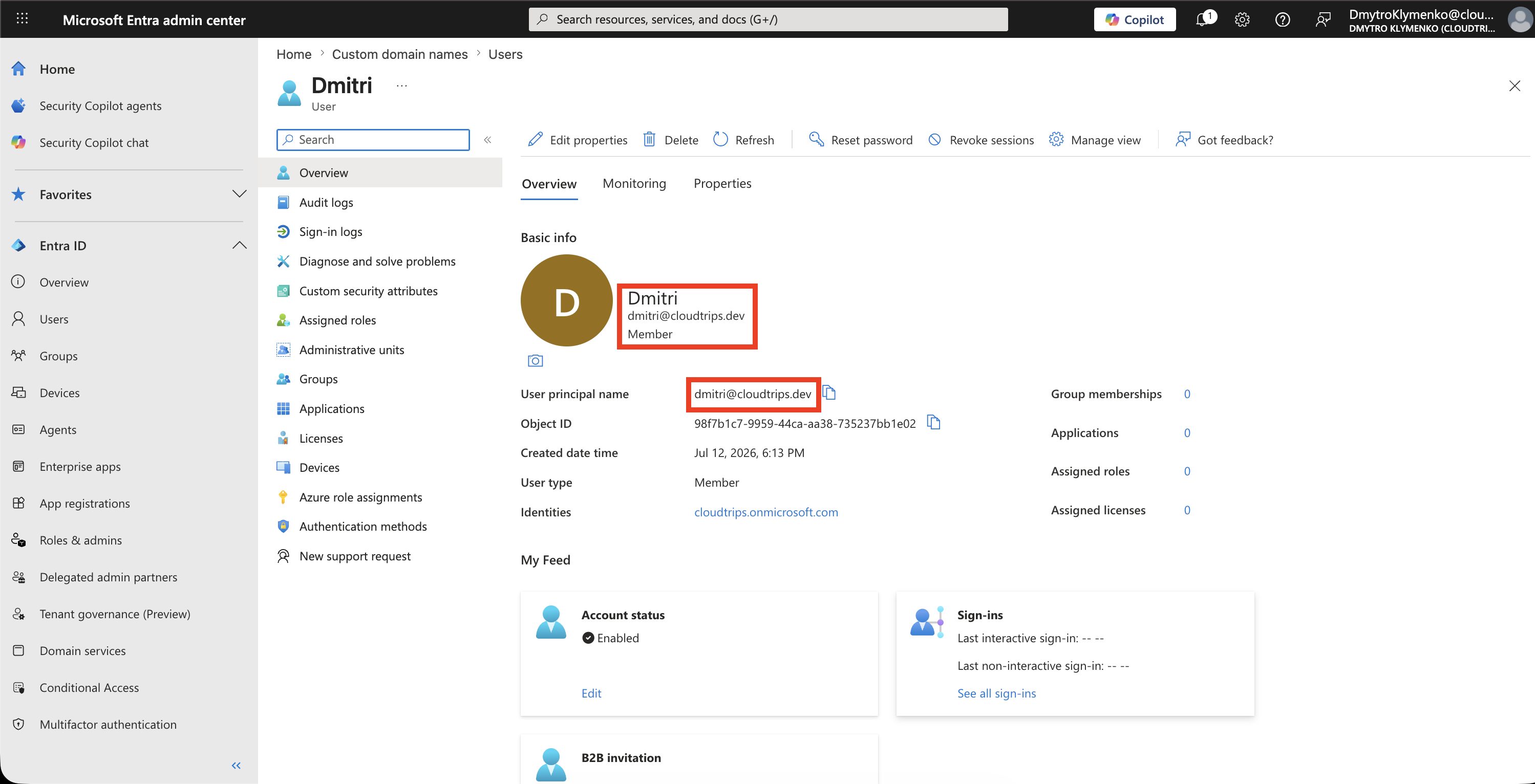The width and height of the screenshot is (1535, 784).
Task: Click Assigned licenses count 0
Action: [x=1187, y=510]
